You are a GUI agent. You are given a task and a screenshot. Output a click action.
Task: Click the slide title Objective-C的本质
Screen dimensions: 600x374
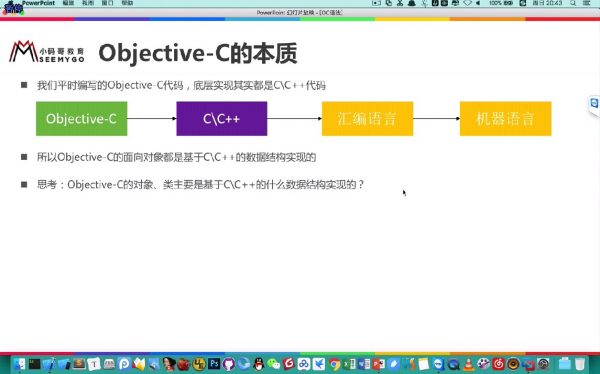(198, 53)
